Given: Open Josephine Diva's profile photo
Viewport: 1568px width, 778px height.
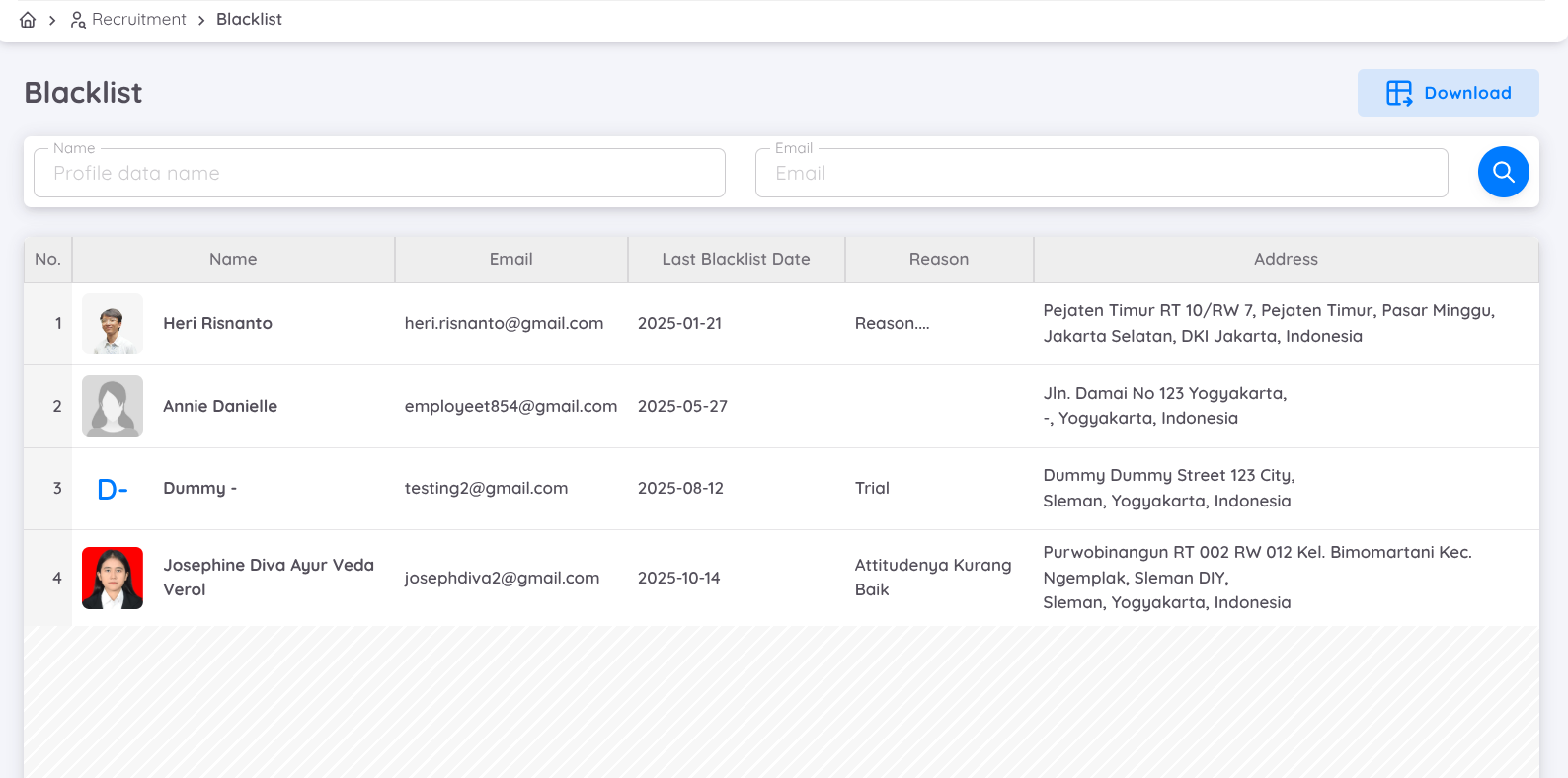Looking at the screenshot, I should [x=113, y=578].
